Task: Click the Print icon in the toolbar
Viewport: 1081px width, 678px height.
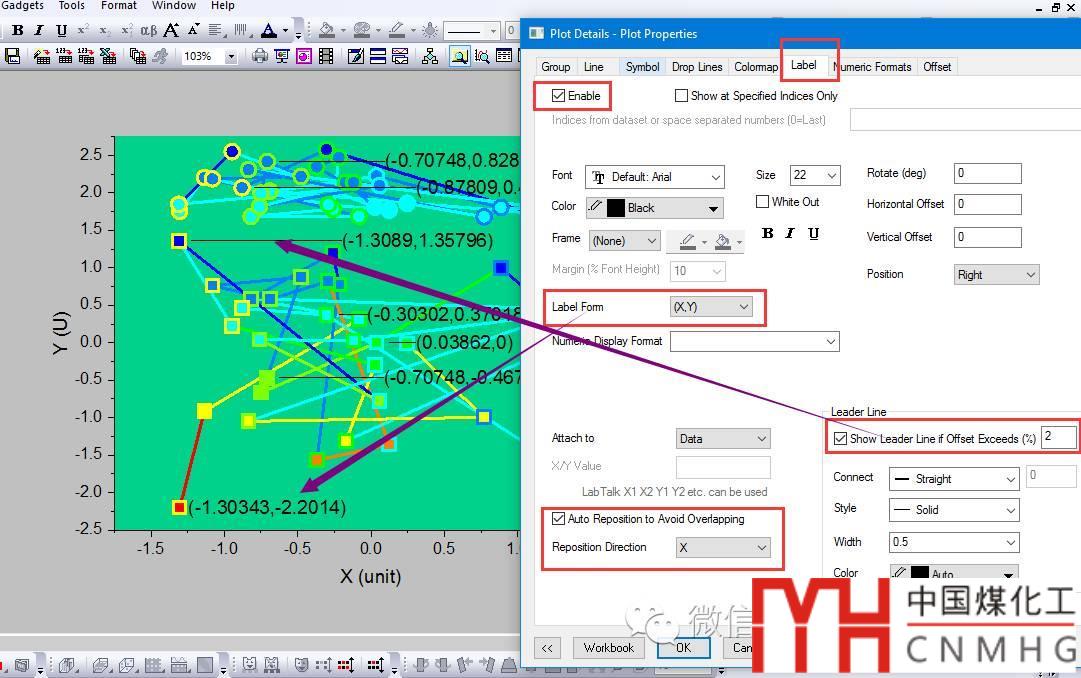Action: (x=260, y=56)
